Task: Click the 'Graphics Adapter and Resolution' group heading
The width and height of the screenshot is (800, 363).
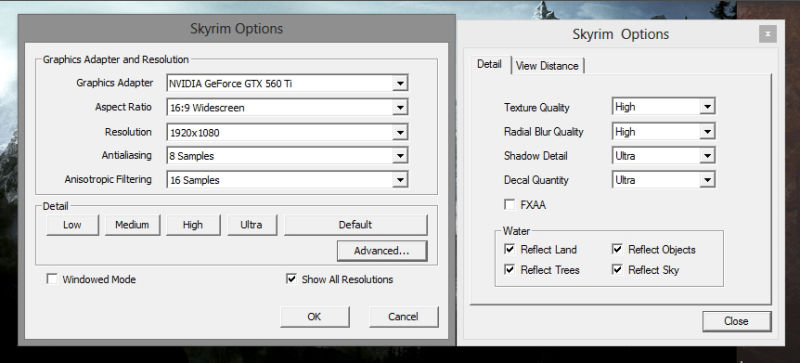Action: (x=116, y=59)
